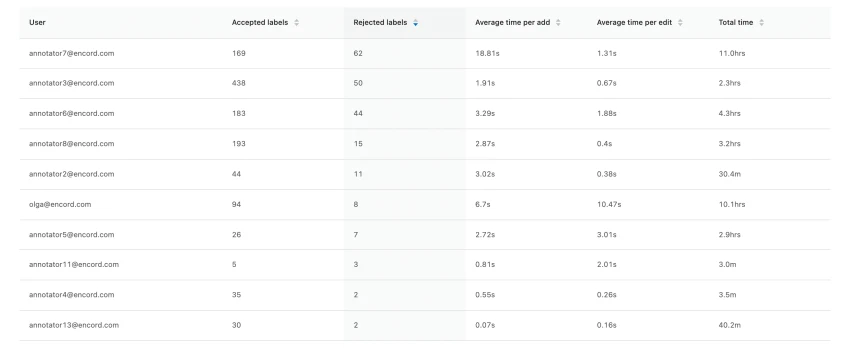The width and height of the screenshot is (850, 364).
Task: Select user annotator2@encord.com
Action: (72, 174)
